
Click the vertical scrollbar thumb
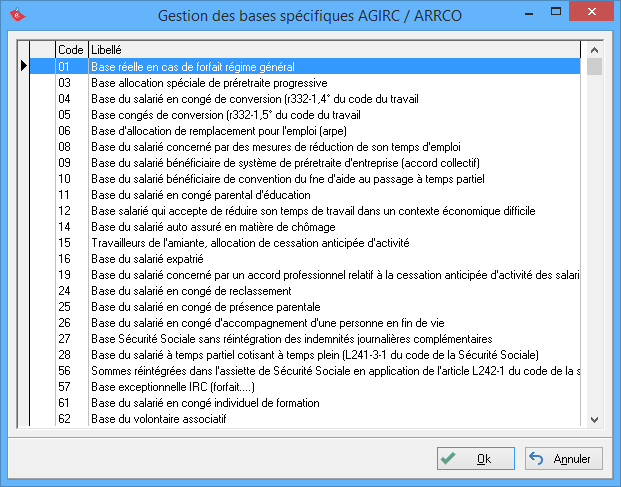(x=594, y=67)
